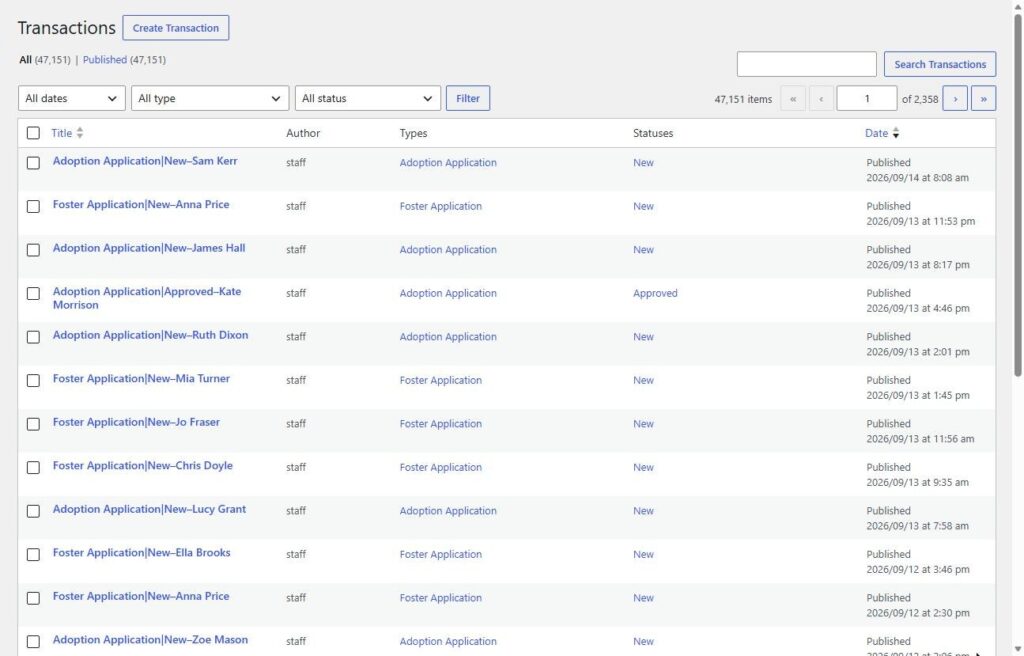Click date 2026/09/13 at 4:46 pm
1024x656 pixels.
tap(918, 308)
